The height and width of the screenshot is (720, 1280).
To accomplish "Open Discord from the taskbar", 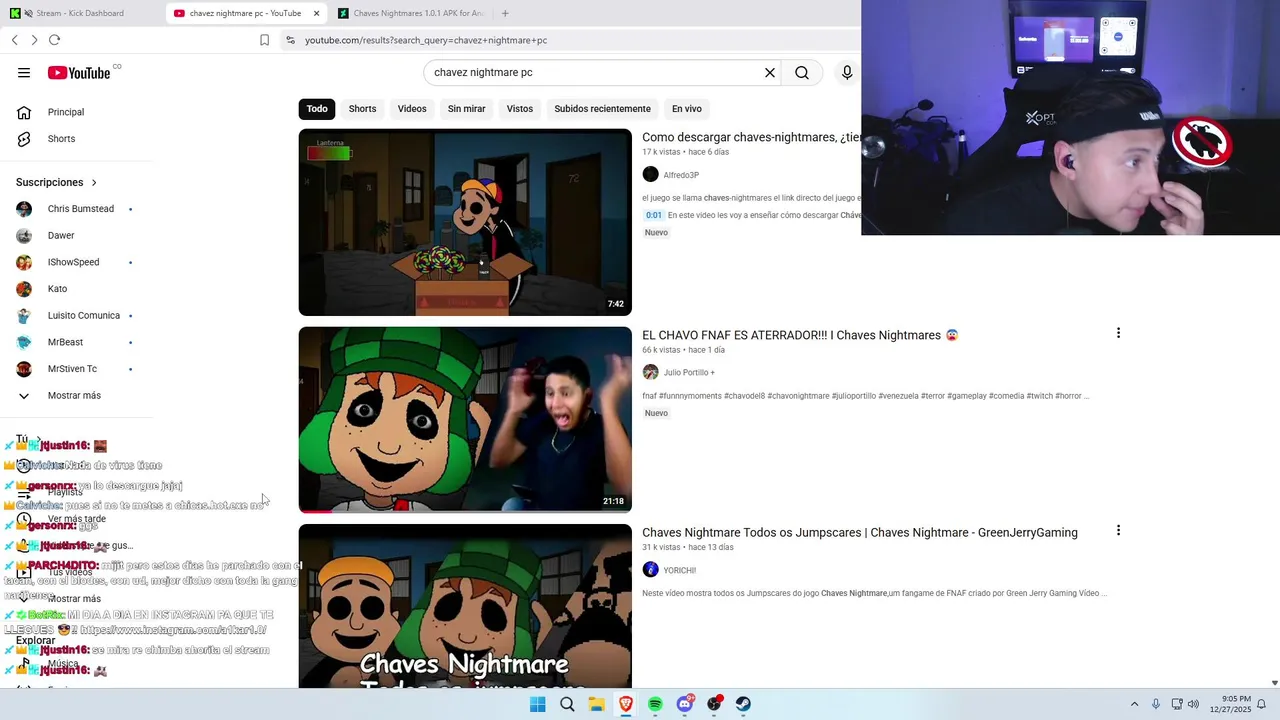I will [x=685, y=704].
